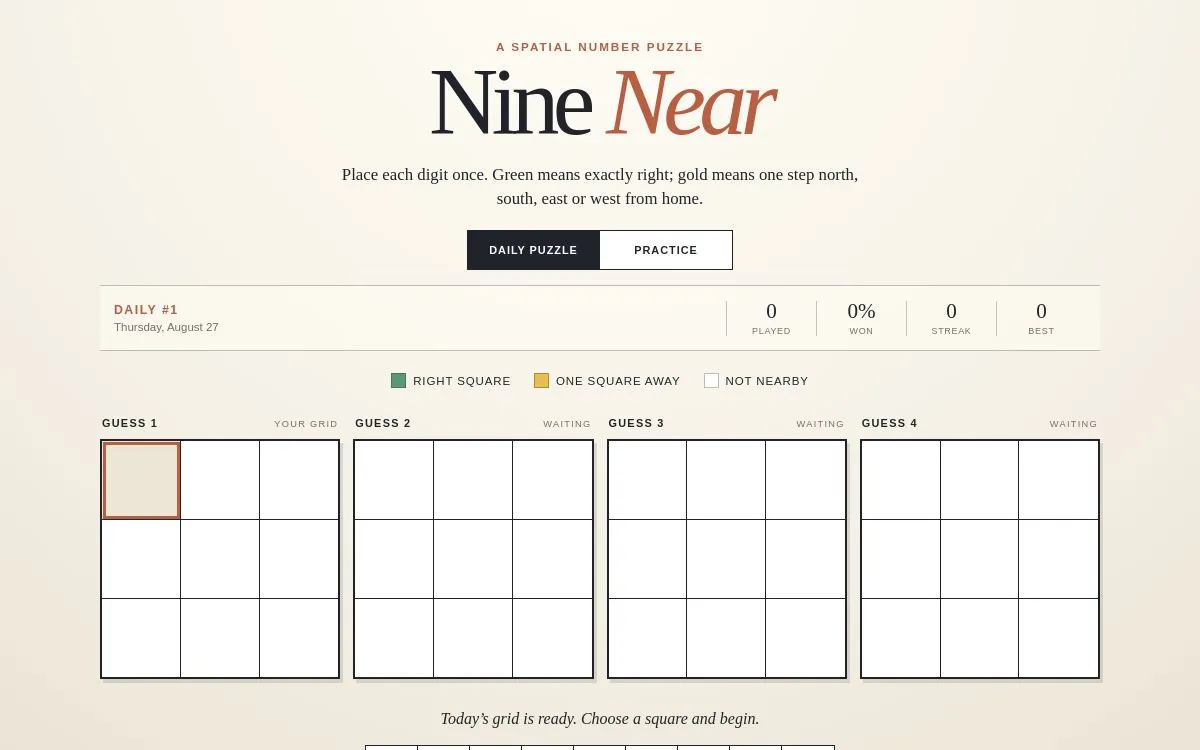Select the bottom-middle cell of Guess 1 grid

click(220, 638)
